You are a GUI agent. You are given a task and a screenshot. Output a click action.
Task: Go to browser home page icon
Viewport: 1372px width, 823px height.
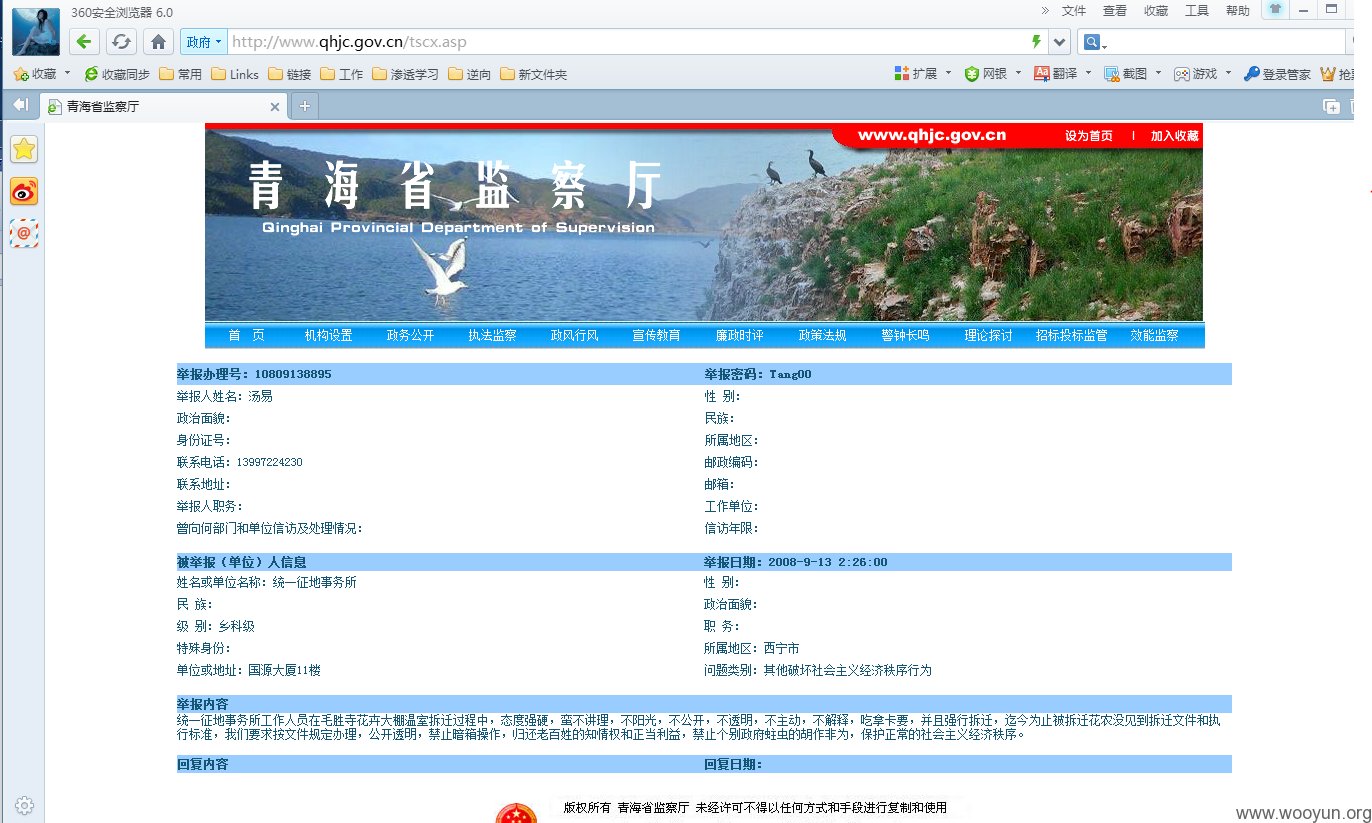158,42
